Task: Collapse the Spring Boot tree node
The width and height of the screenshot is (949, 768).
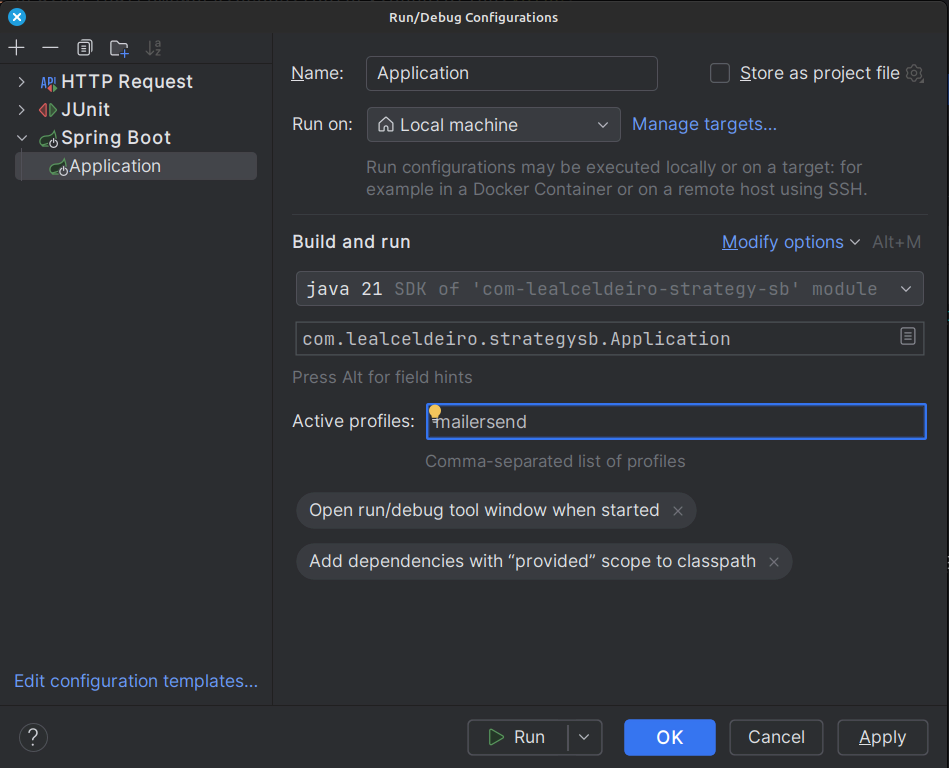Action: tap(22, 137)
